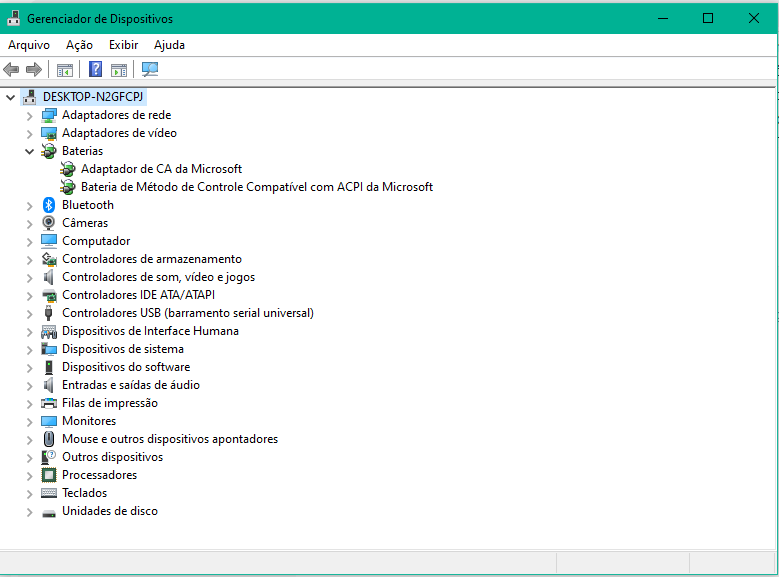The width and height of the screenshot is (779, 577).
Task: Select the Dispositivos do software label
Action: tap(126, 367)
